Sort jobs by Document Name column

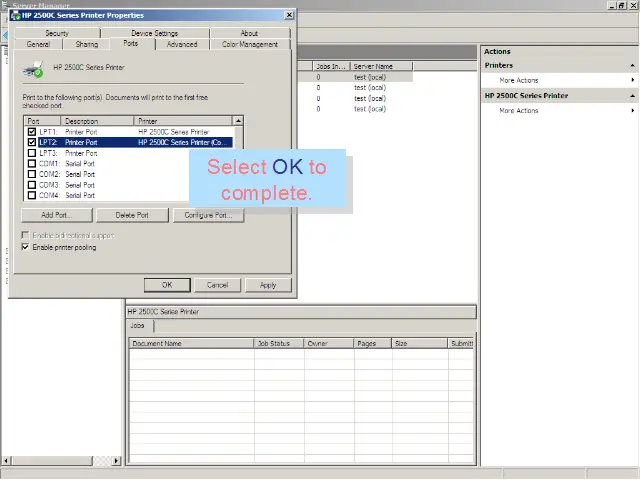point(191,344)
